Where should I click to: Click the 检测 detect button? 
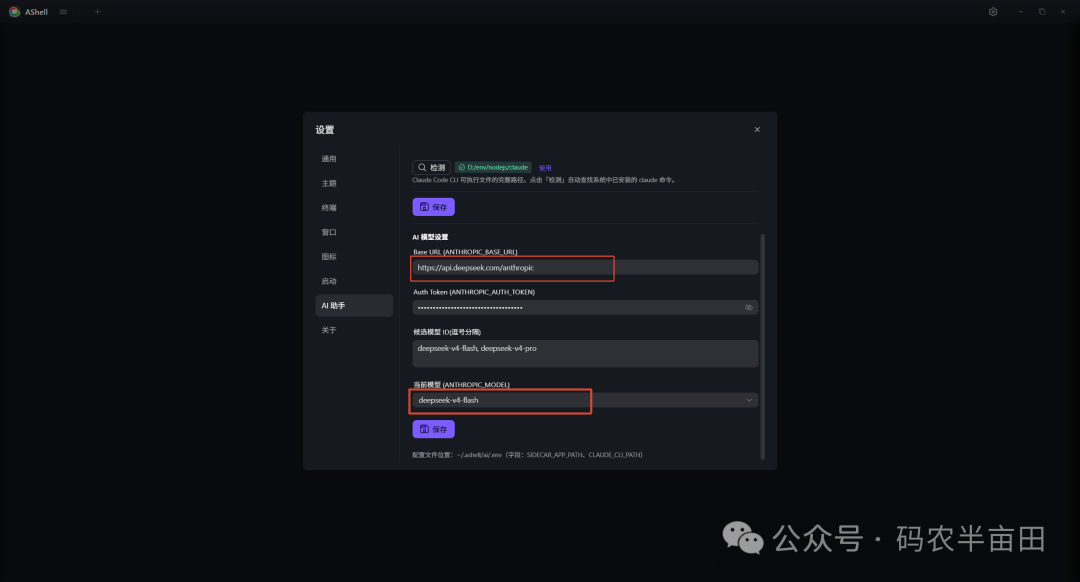pyautogui.click(x=431, y=167)
